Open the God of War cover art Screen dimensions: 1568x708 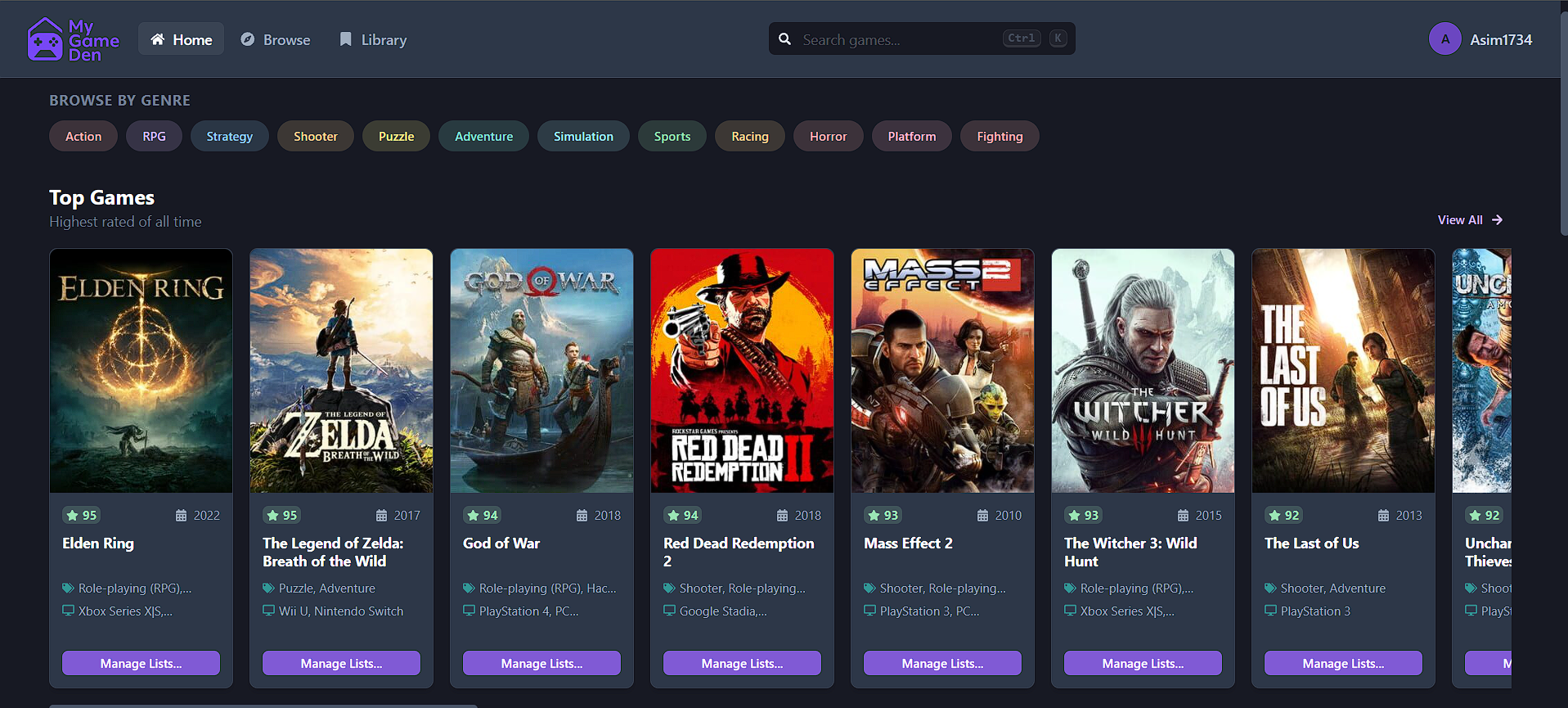click(x=541, y=371)
